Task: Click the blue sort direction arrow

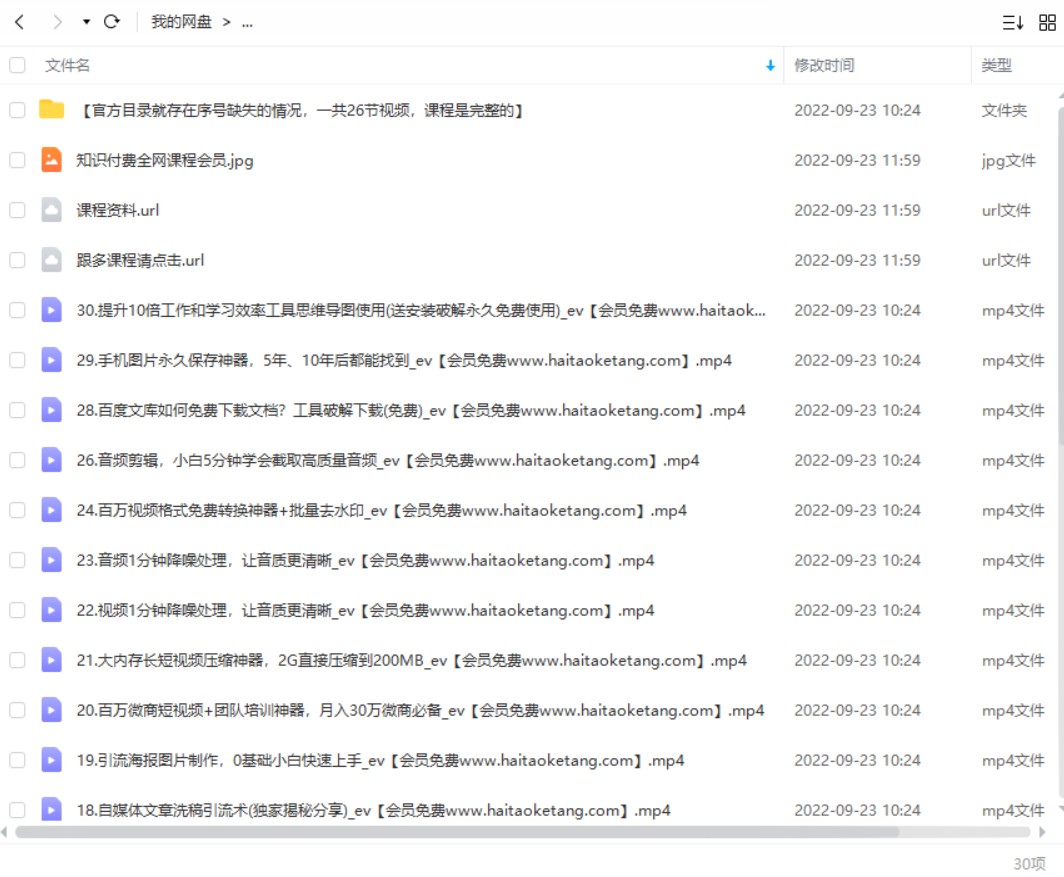Action: 770,65
